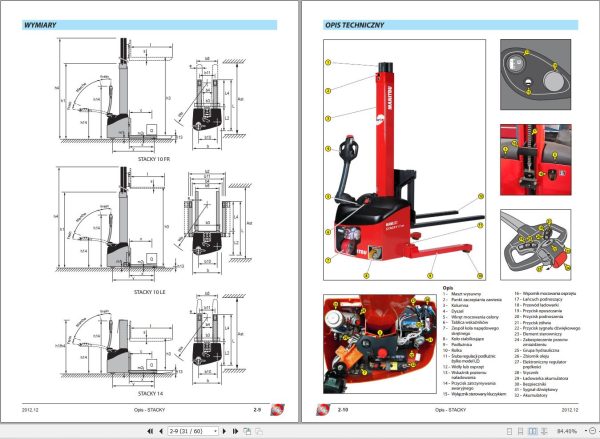Image resolution: width=600 pixels, height=439 pixels.
Task: Click the control handle detail image
Action: point(536,245)
